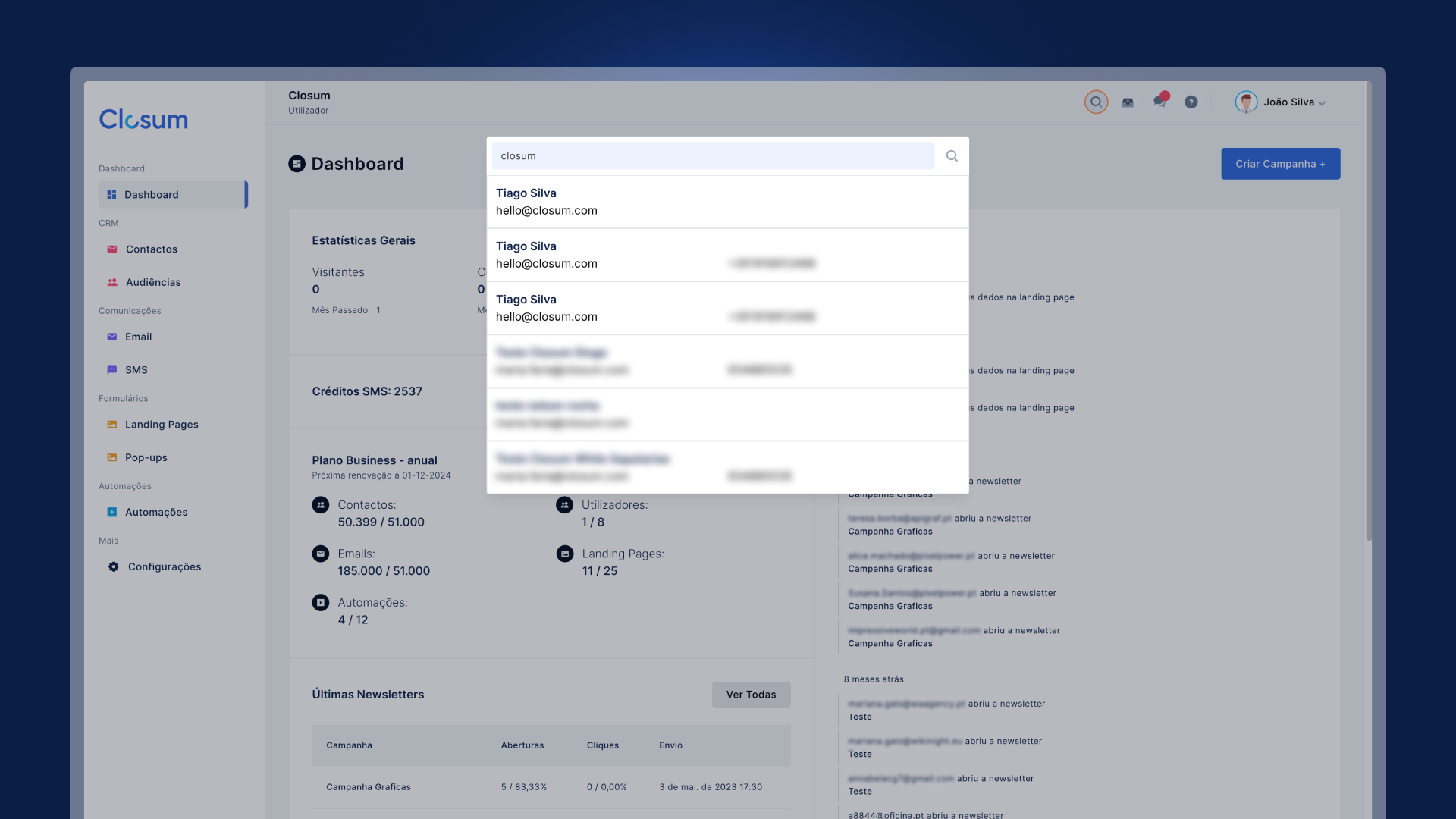Click the Dashboard grid icon in sidebar
This screenshot has height=819, width=1456.
tap(111, 195)
